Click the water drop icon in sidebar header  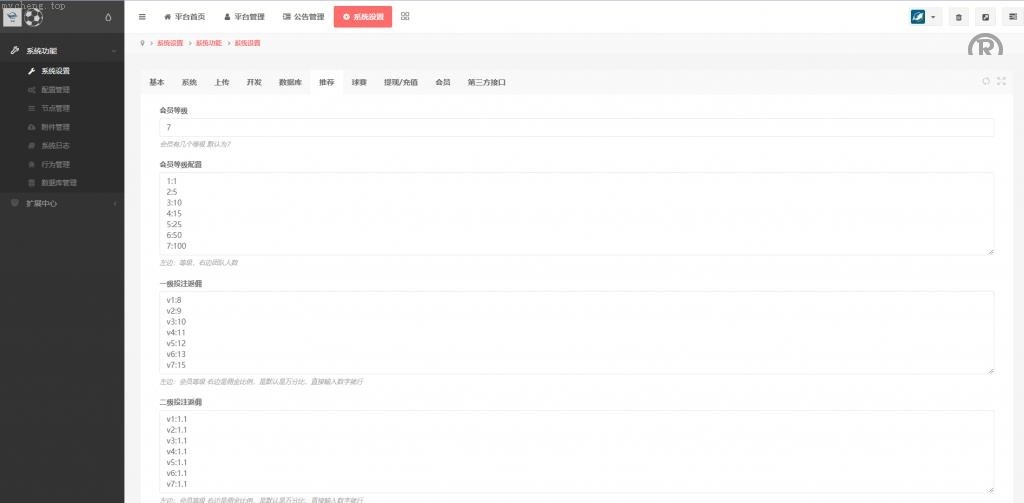coord(108,17)
